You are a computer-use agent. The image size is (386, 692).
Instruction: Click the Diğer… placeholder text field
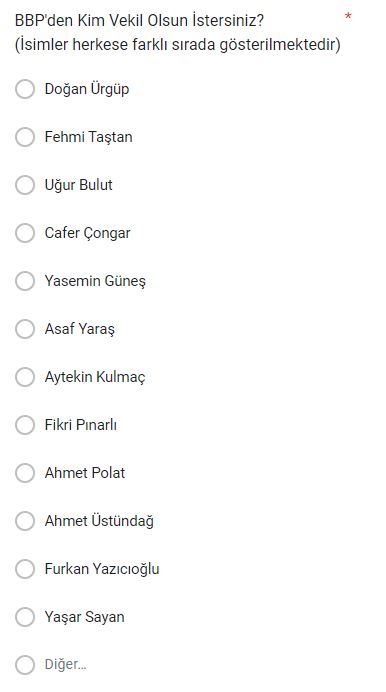pos(65,665)
